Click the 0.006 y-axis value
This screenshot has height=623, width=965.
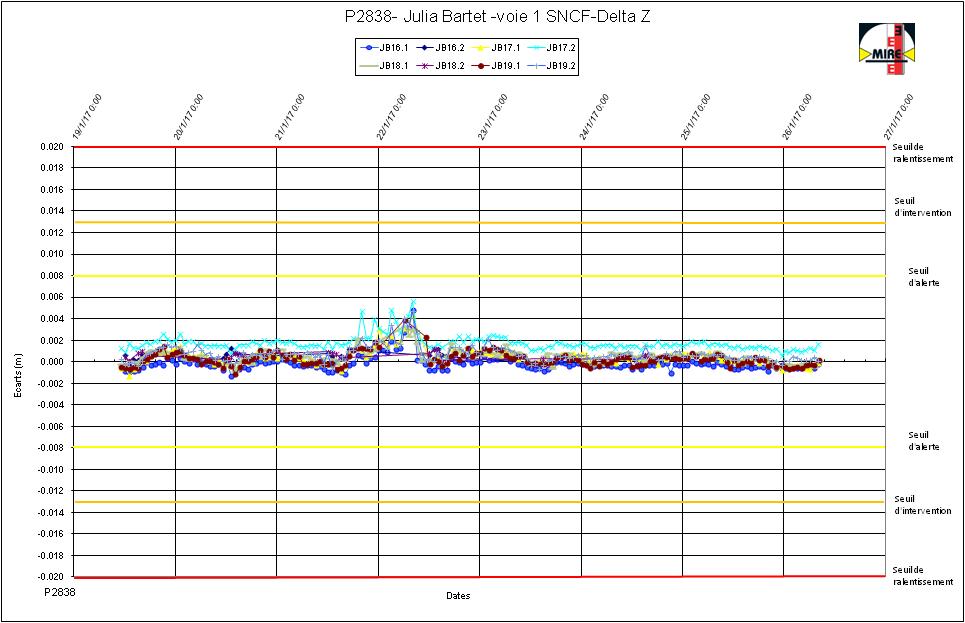52,297
